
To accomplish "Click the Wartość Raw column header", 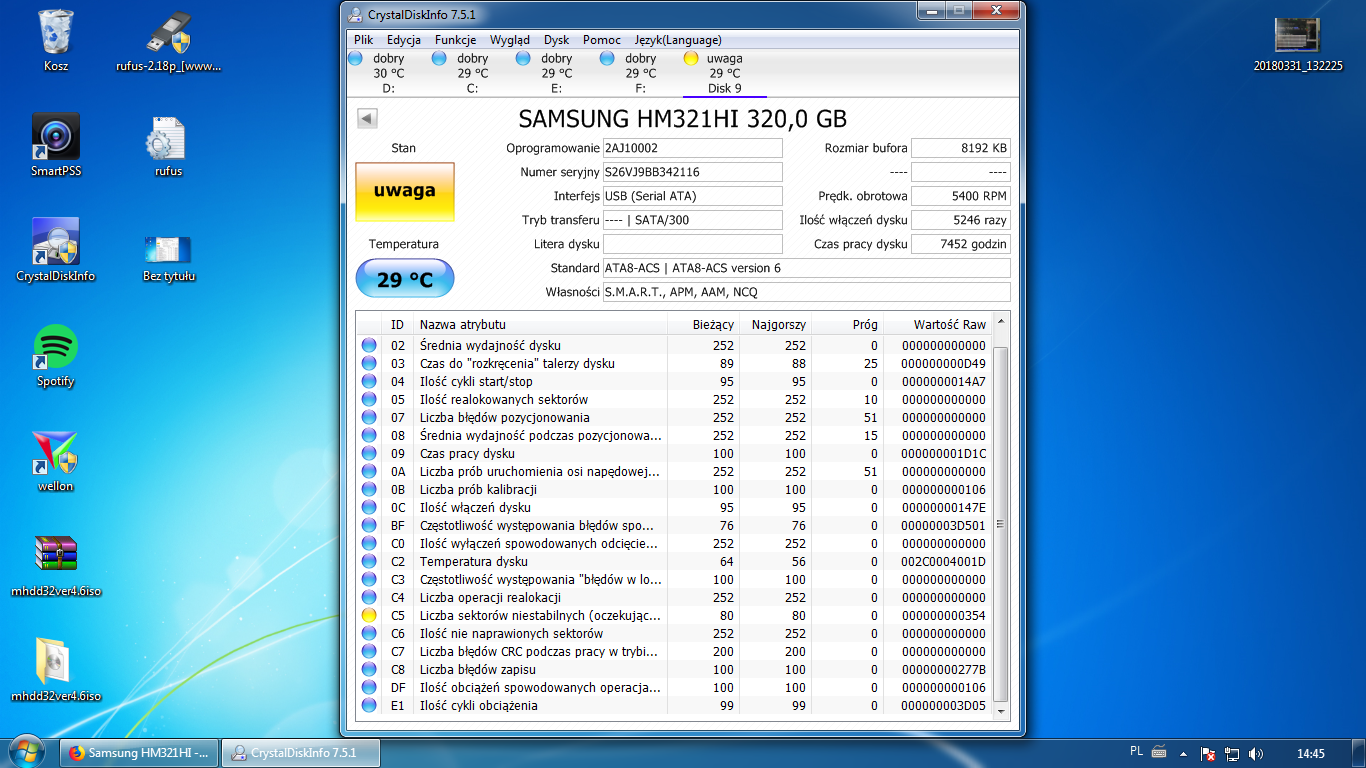I will 937,325.
